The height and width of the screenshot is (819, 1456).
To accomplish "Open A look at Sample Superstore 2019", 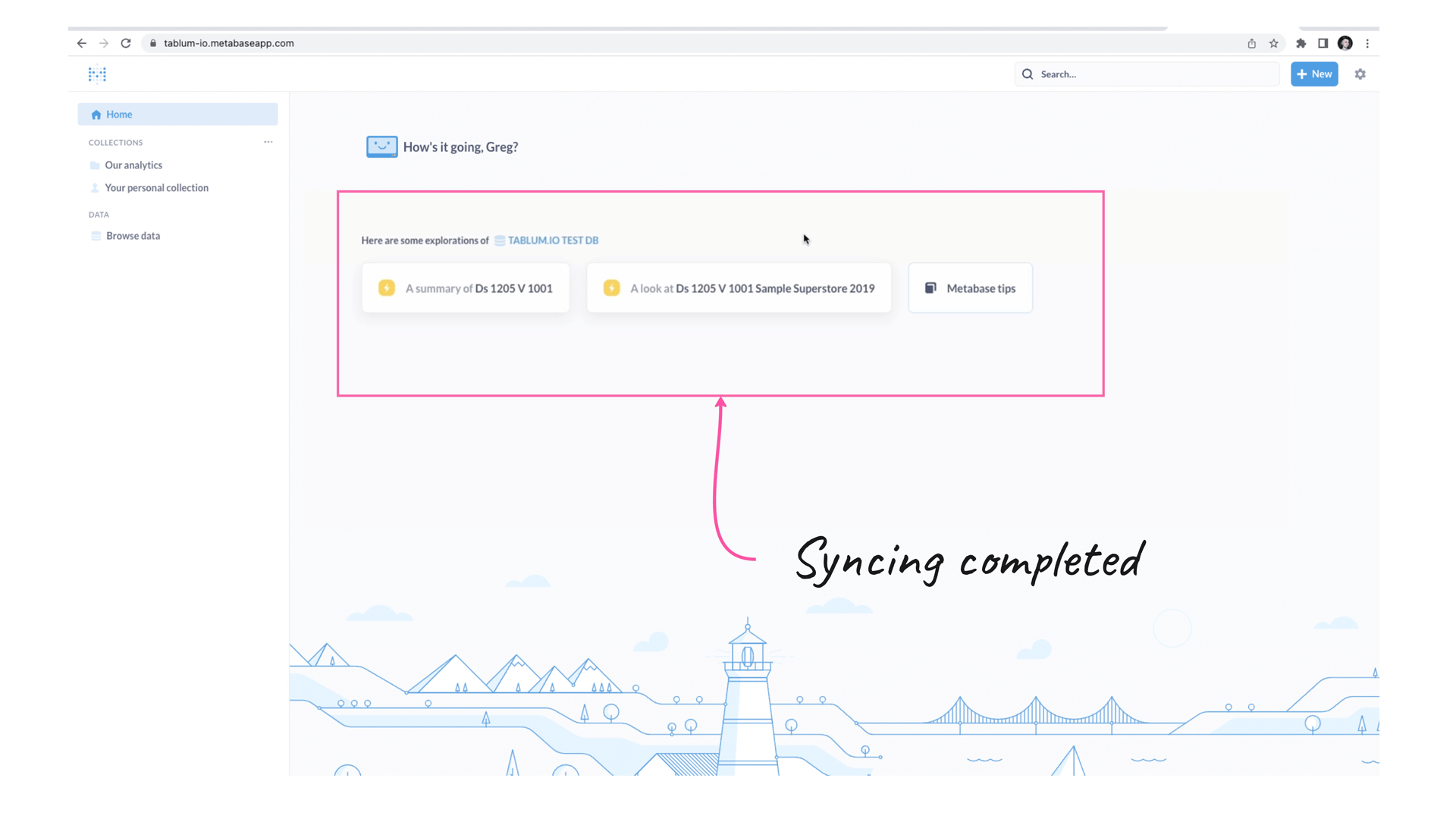I will (739, 288).
